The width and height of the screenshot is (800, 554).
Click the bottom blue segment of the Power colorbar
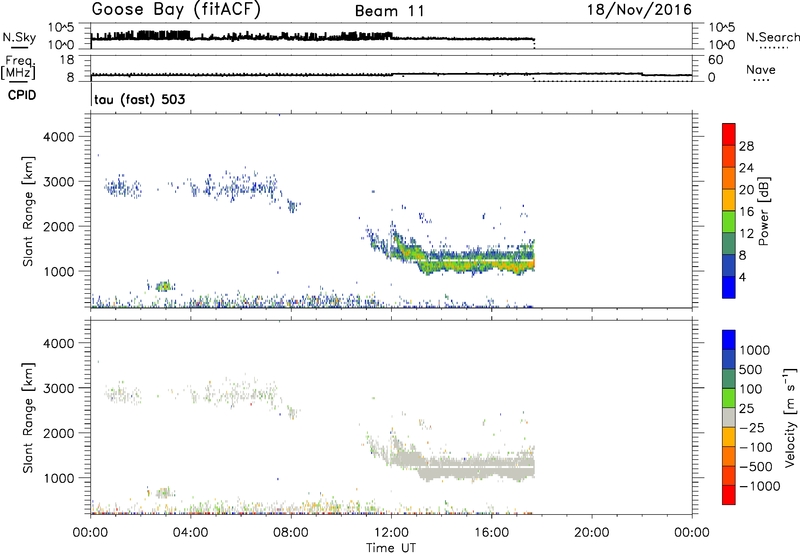(729, 287)
